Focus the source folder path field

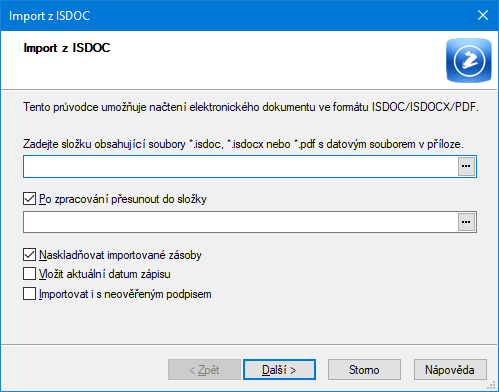coord(241,166)
